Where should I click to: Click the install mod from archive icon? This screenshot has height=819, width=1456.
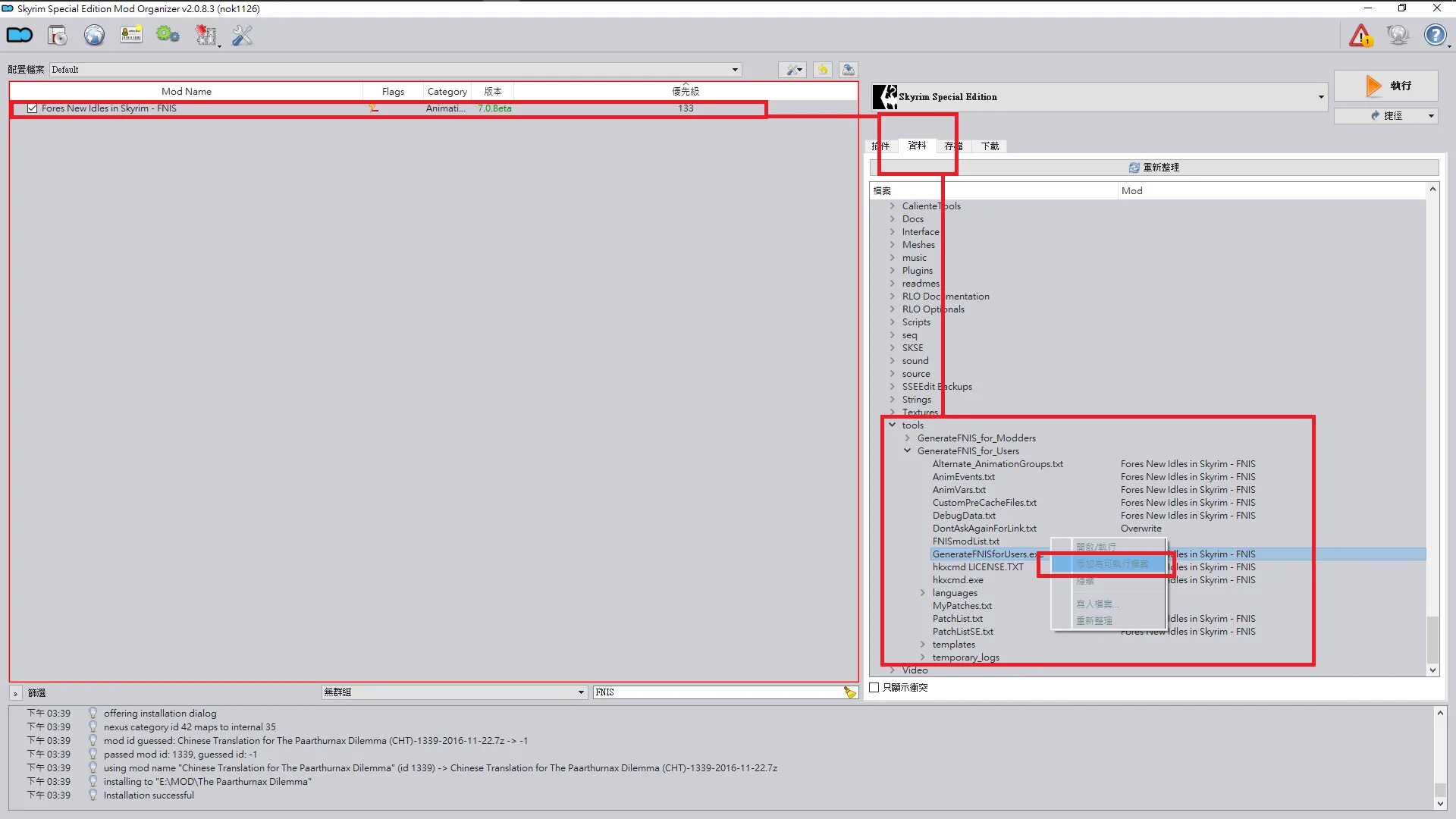[58, 35]
